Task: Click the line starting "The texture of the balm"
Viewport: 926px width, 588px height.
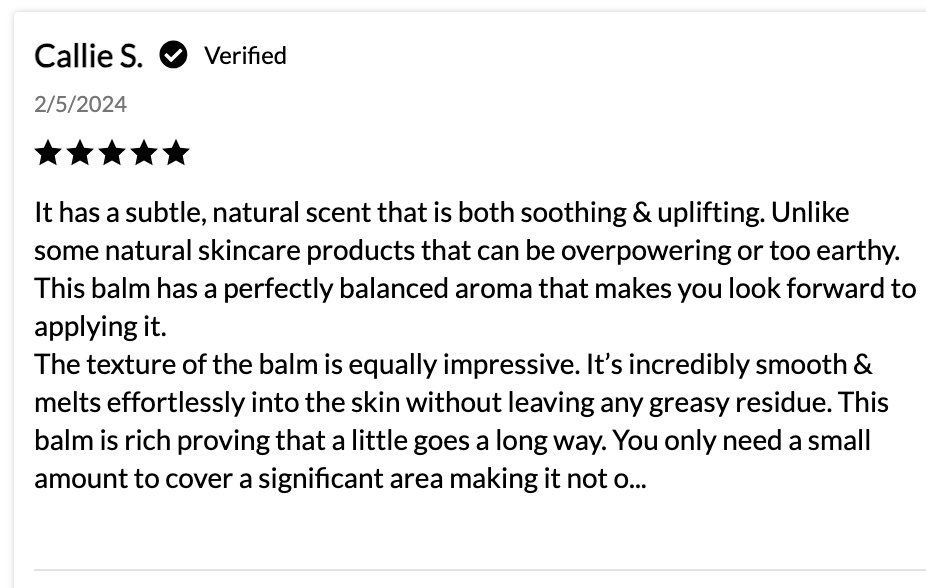Action: coord(454,364)
